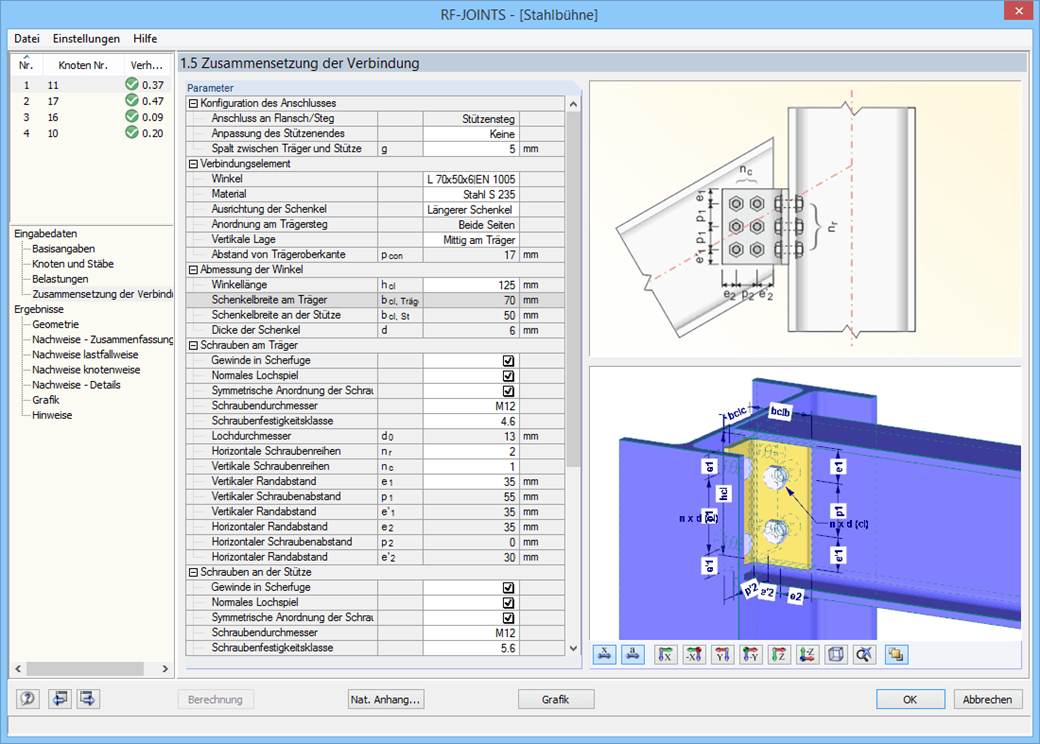Collapse Schrauben am Träger section

click(x=194, y=345)
